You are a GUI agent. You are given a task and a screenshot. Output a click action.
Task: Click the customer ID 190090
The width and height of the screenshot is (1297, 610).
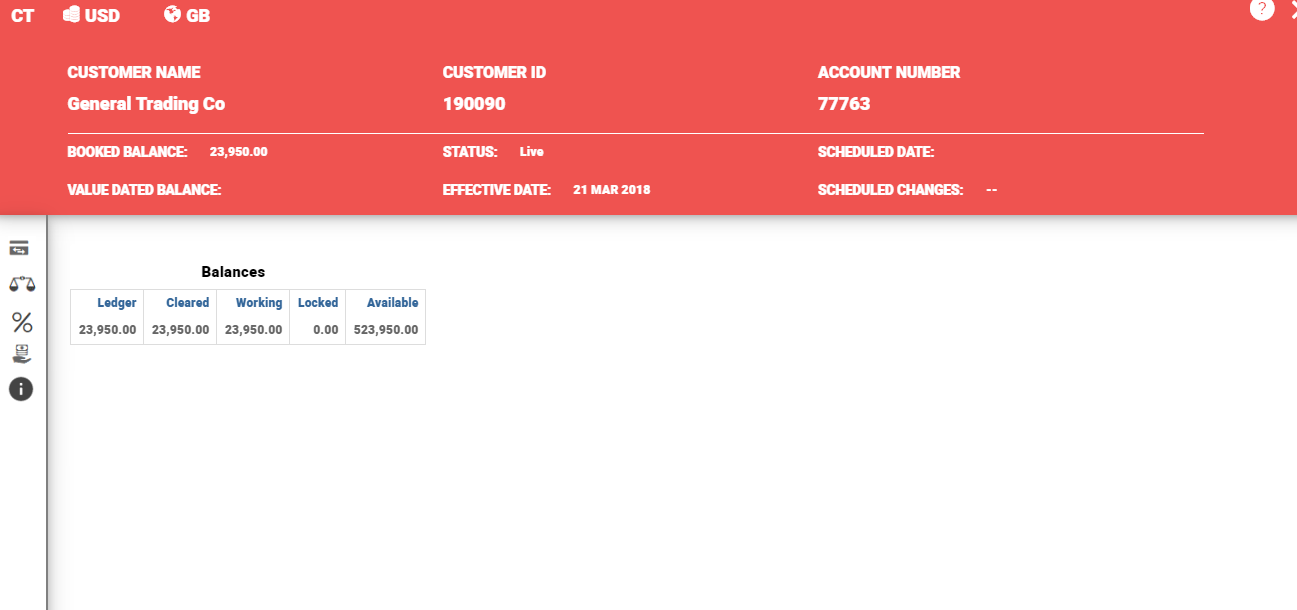click(x=474, y=104)
